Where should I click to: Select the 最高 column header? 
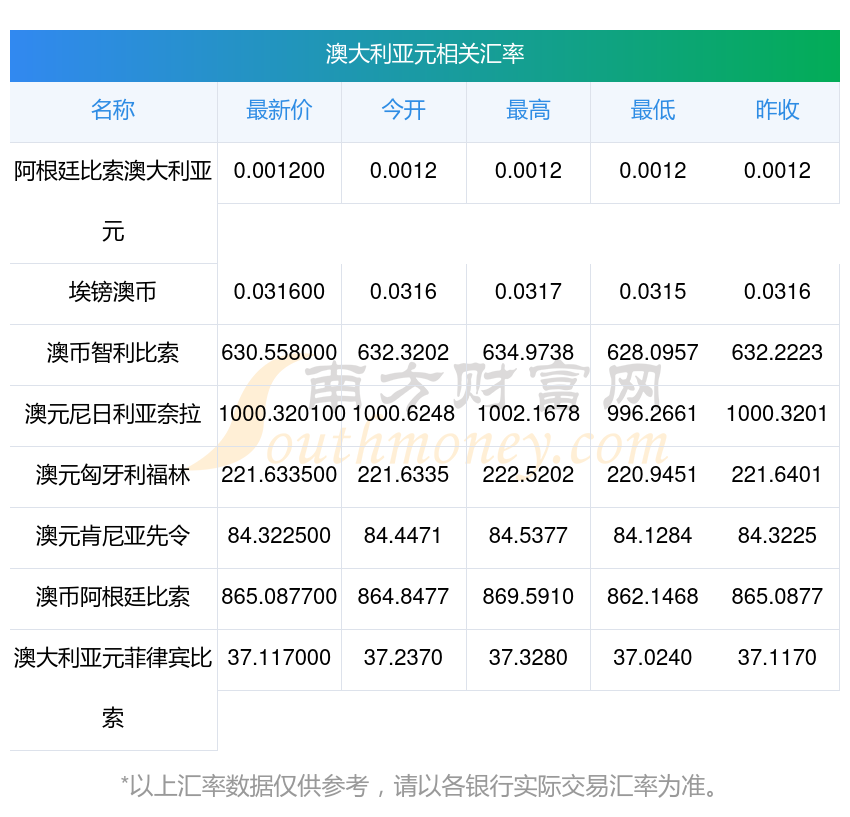pos(528,110)
